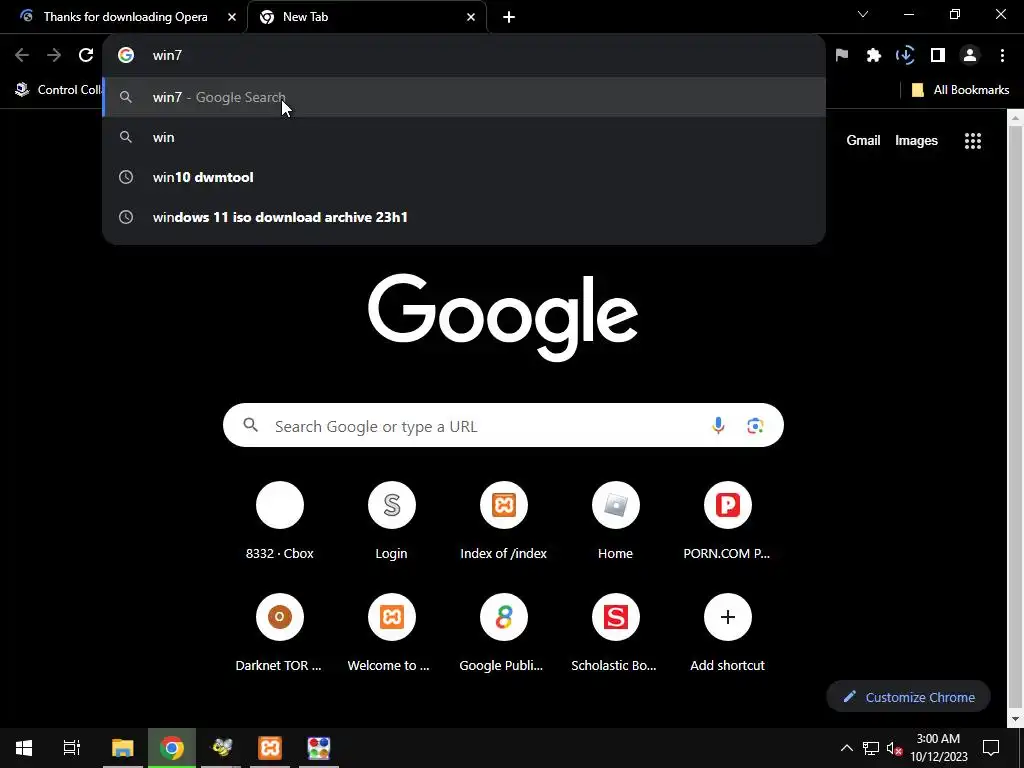Image resolution: width=1024 pixels, height=768 pixels.
Task: Open the clock showing 3:00 AM
Action: [938, 748]
